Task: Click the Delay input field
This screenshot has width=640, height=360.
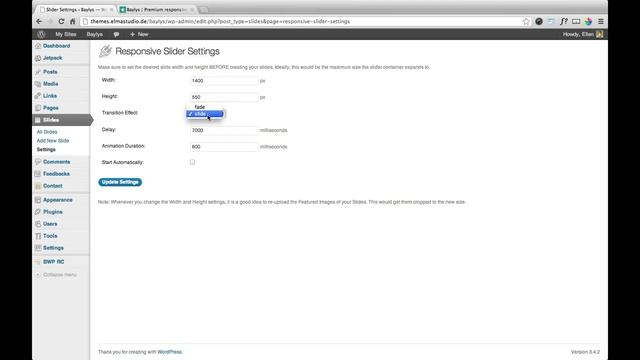Action: click(x=224, y=130)
